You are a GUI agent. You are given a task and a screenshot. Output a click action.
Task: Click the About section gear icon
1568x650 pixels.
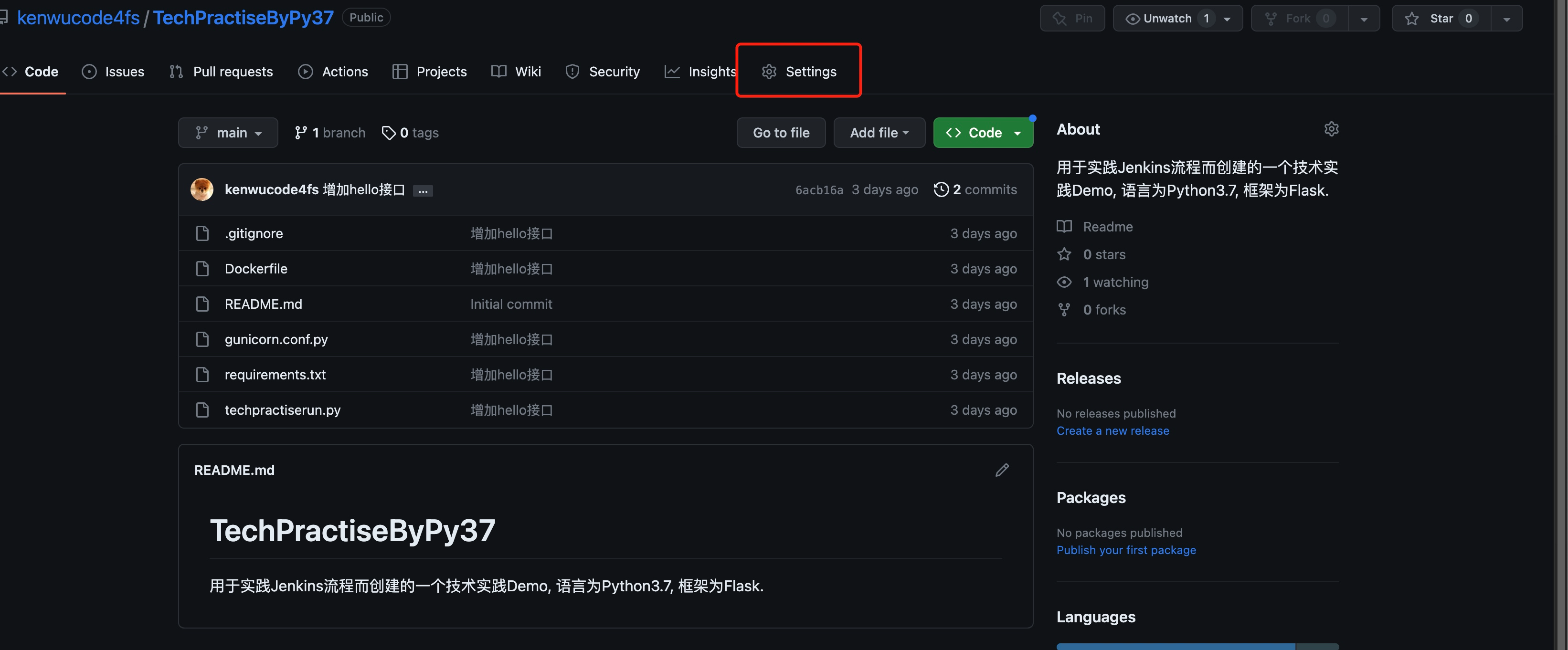click(x=1331, y=129)
